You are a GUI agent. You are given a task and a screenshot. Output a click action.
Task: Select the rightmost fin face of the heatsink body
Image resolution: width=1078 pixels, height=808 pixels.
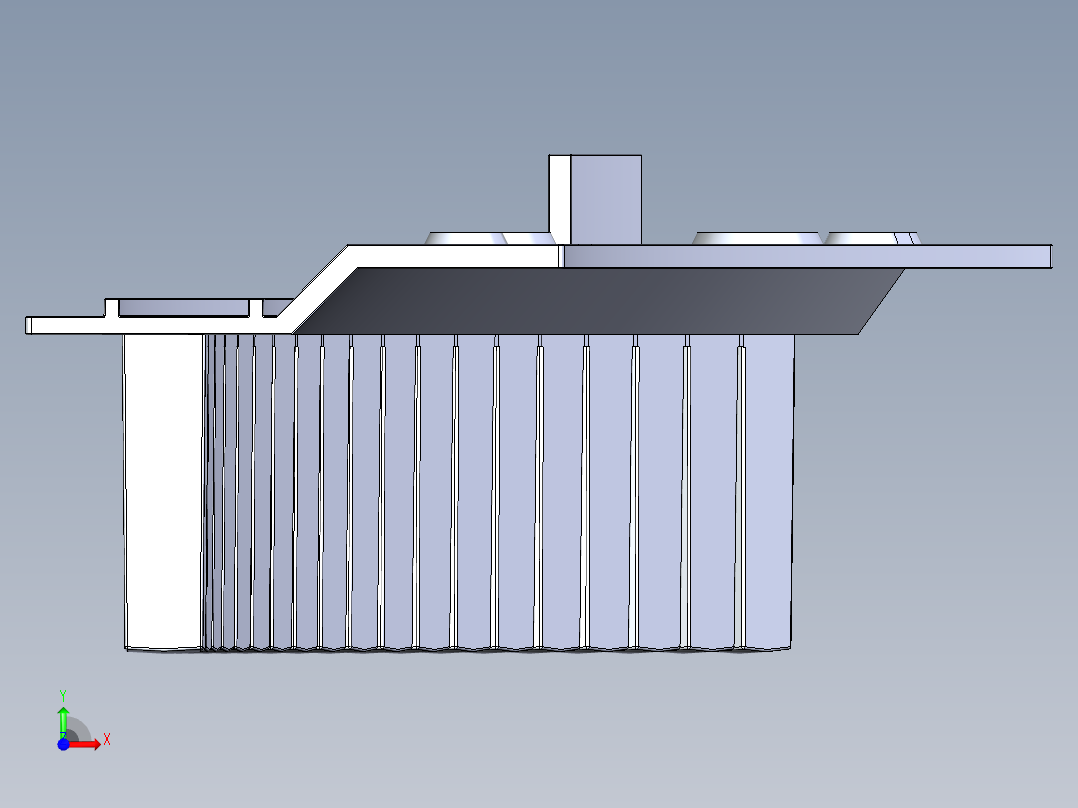(x=769, y=491)
